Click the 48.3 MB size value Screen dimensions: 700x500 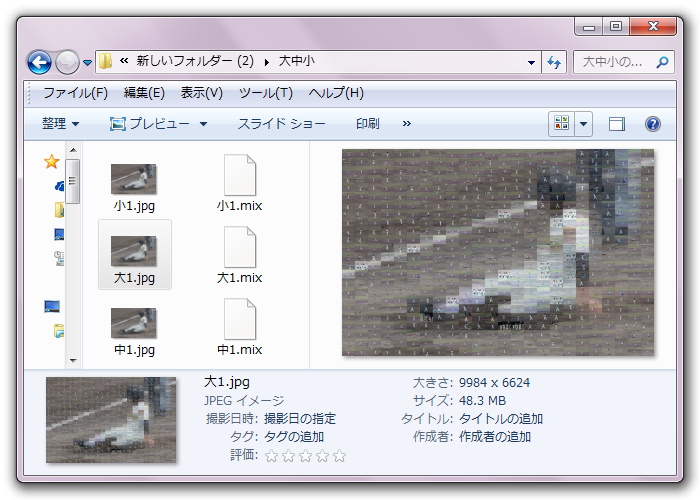point(482,400)
